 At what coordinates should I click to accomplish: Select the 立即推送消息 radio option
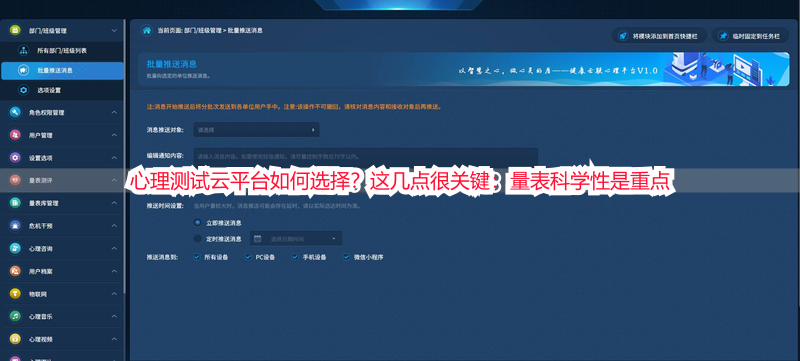point(197,222)
